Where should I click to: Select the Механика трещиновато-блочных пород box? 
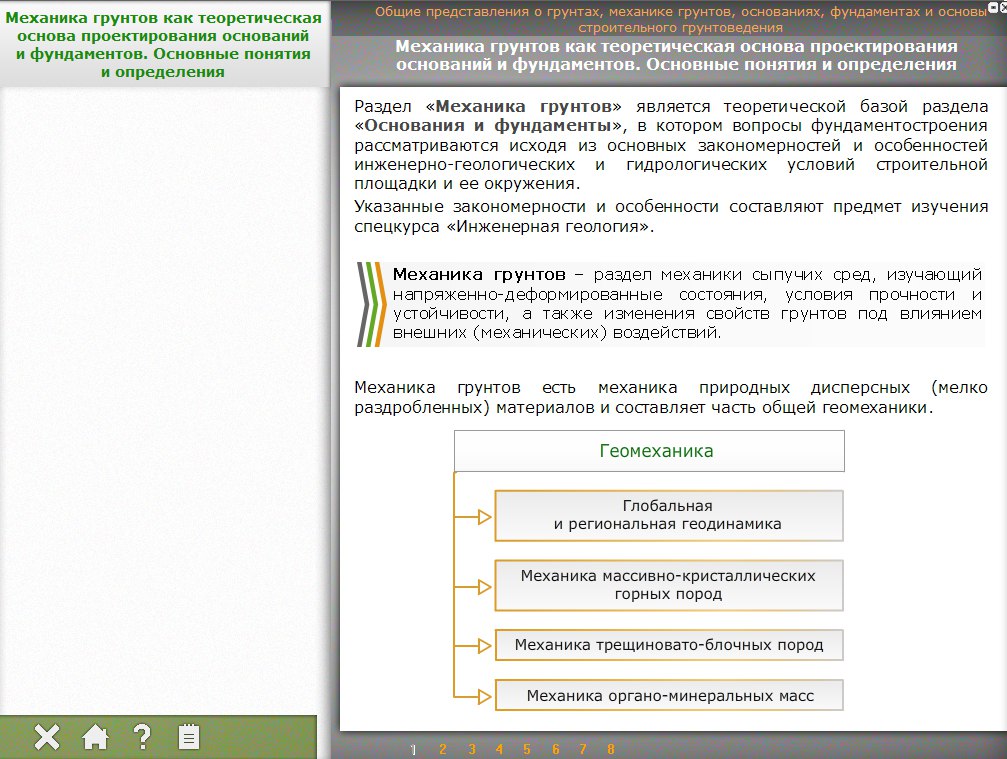(x=668, y=645)
